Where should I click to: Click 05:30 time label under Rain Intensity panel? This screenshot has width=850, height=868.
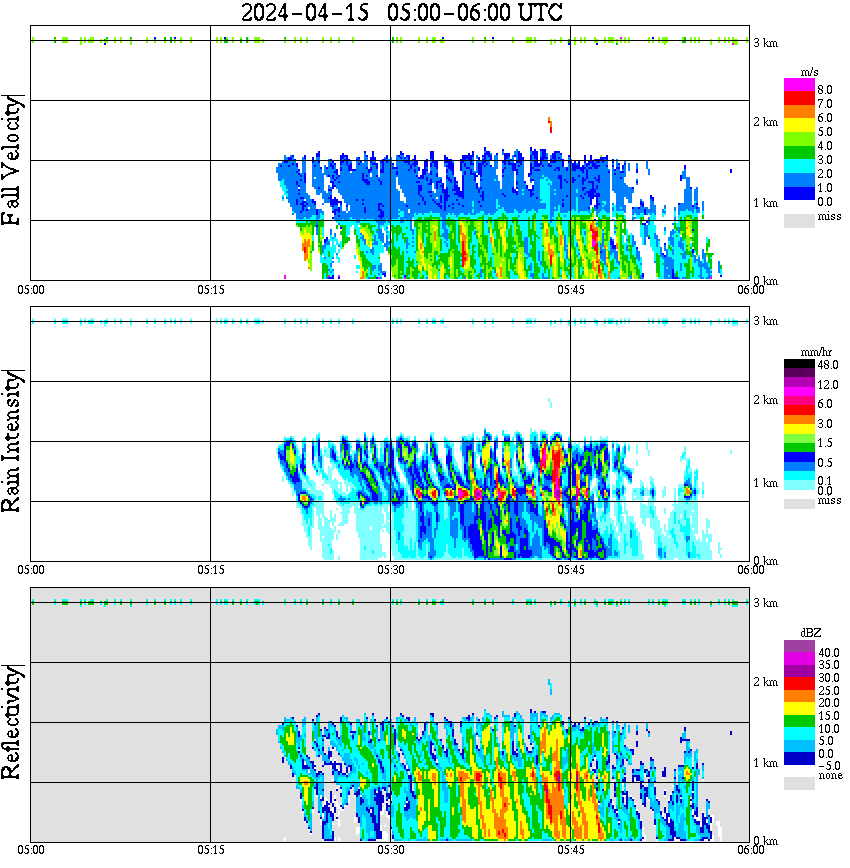coord(391,570)
